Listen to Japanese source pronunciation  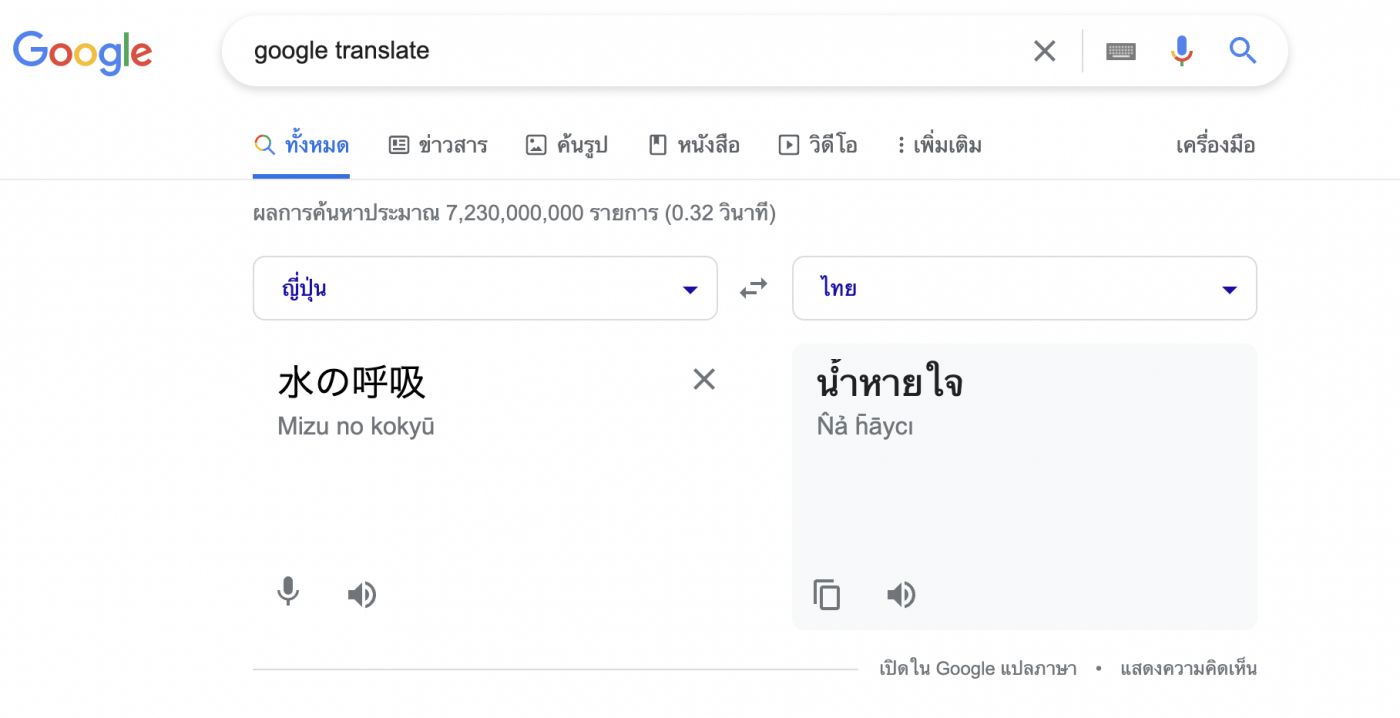pos(361,595)
